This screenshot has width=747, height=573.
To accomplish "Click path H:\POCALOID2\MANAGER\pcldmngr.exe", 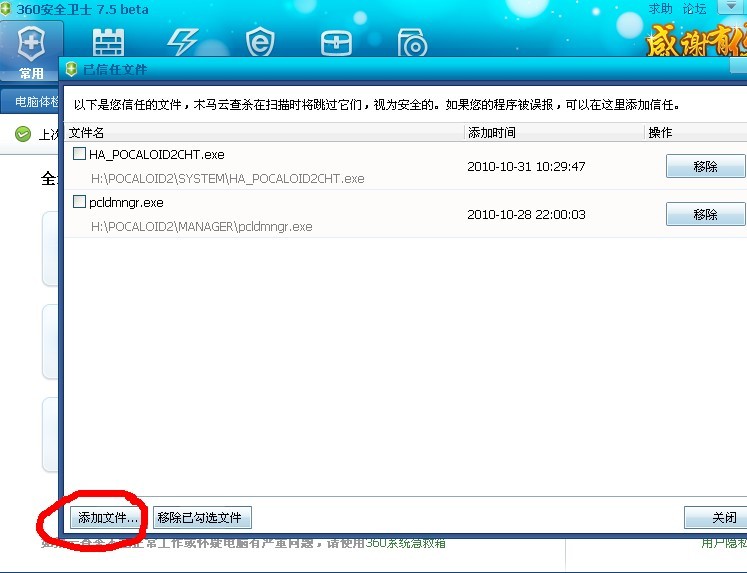I will pyautogui.click(x=202, y=227).
